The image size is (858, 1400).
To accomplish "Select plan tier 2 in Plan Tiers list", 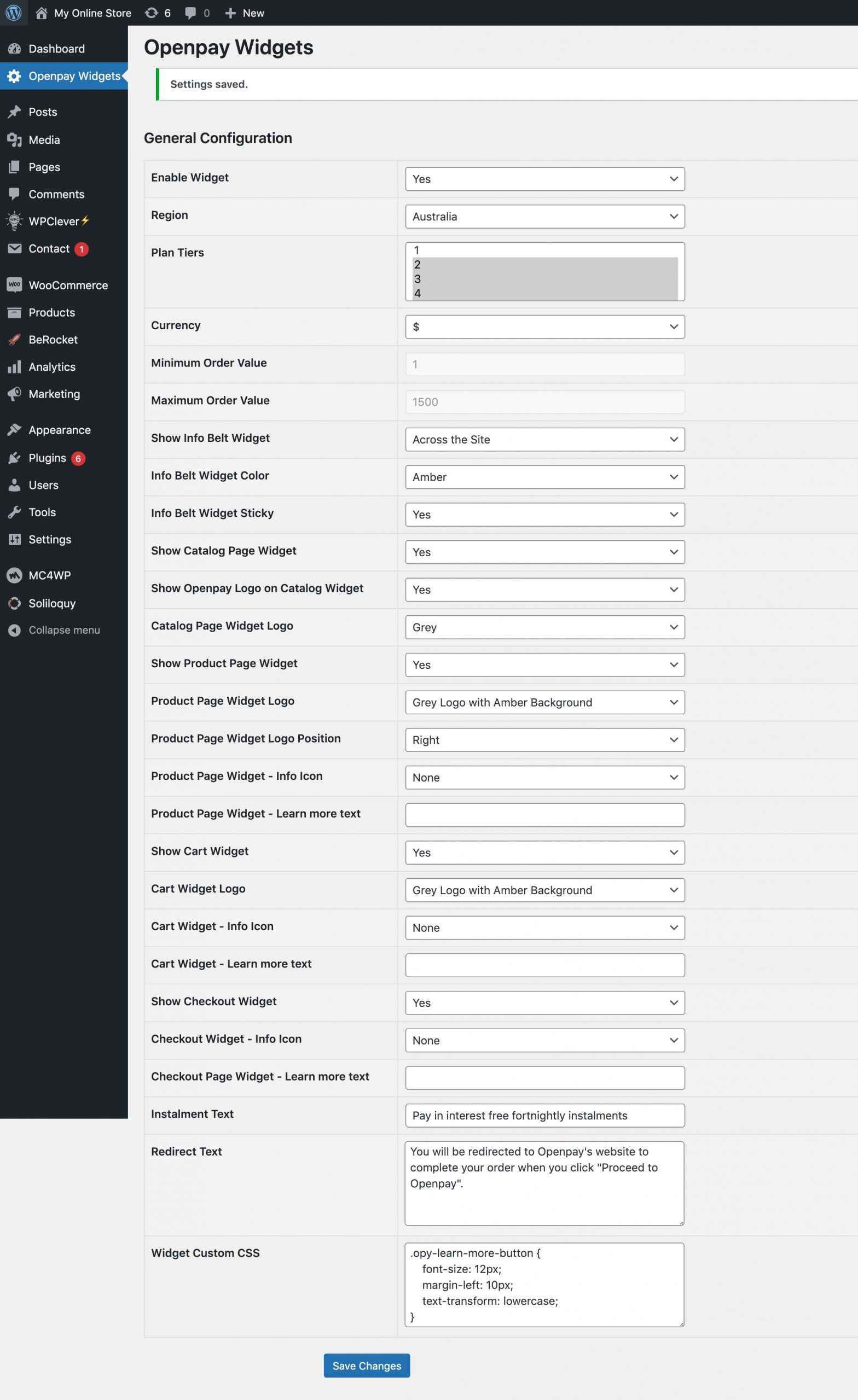I will (544, 265).
